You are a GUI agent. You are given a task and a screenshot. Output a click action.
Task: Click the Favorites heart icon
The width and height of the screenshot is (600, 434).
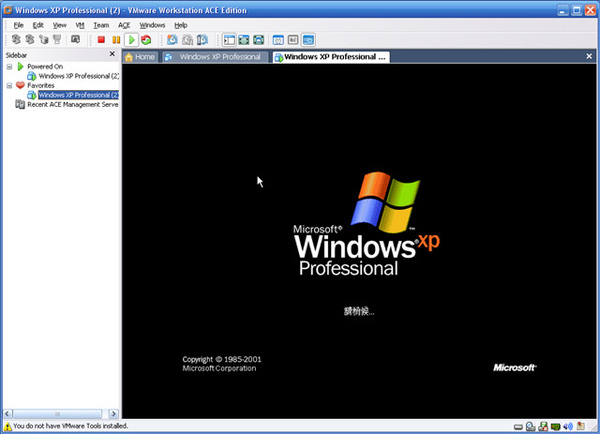(x=20, y=85)
